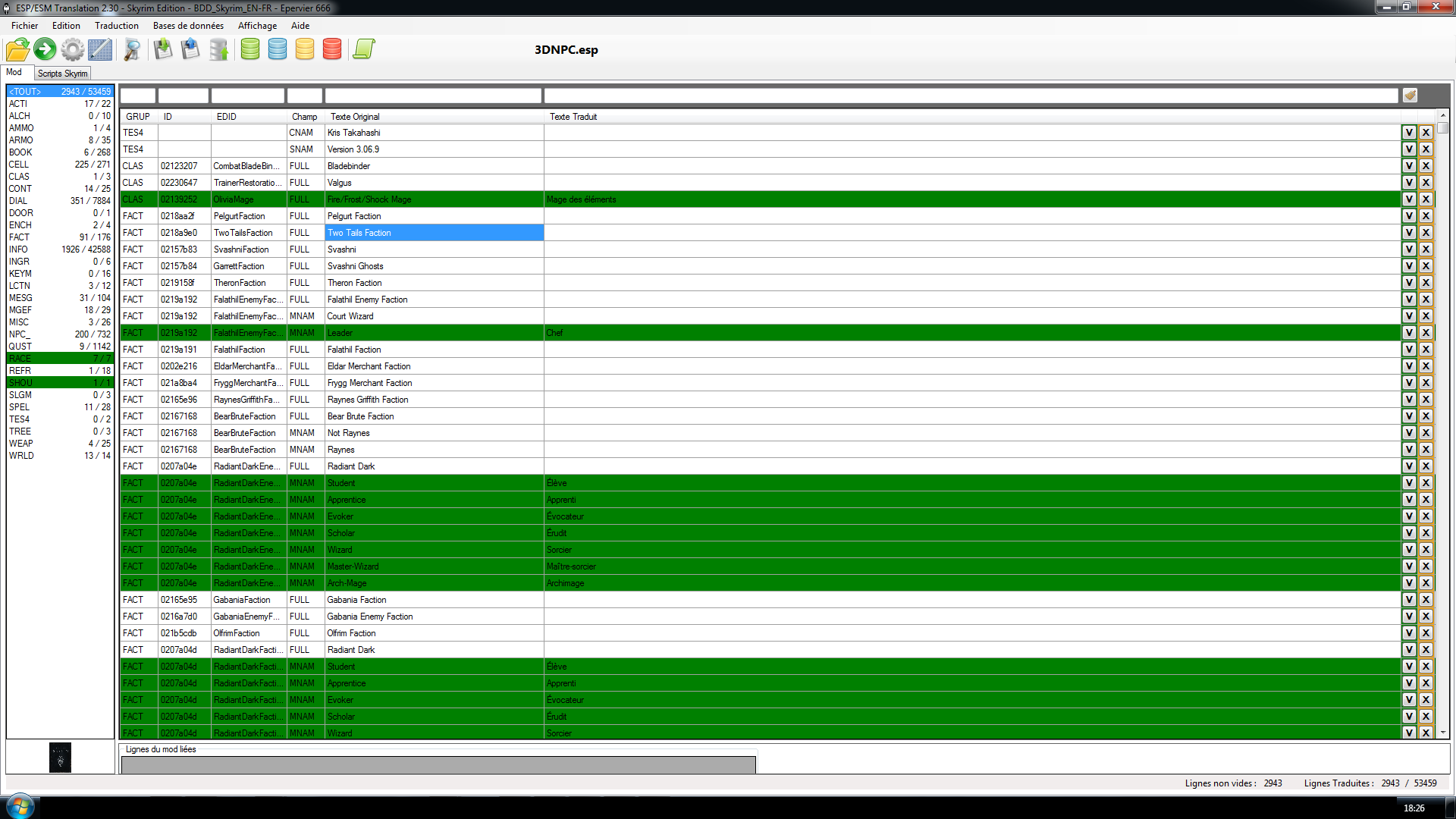Image resolution: width=1456 pixels, height=819 pixels.
Task: Click the taskbar clock showing 18:26
Action: 1414,808
